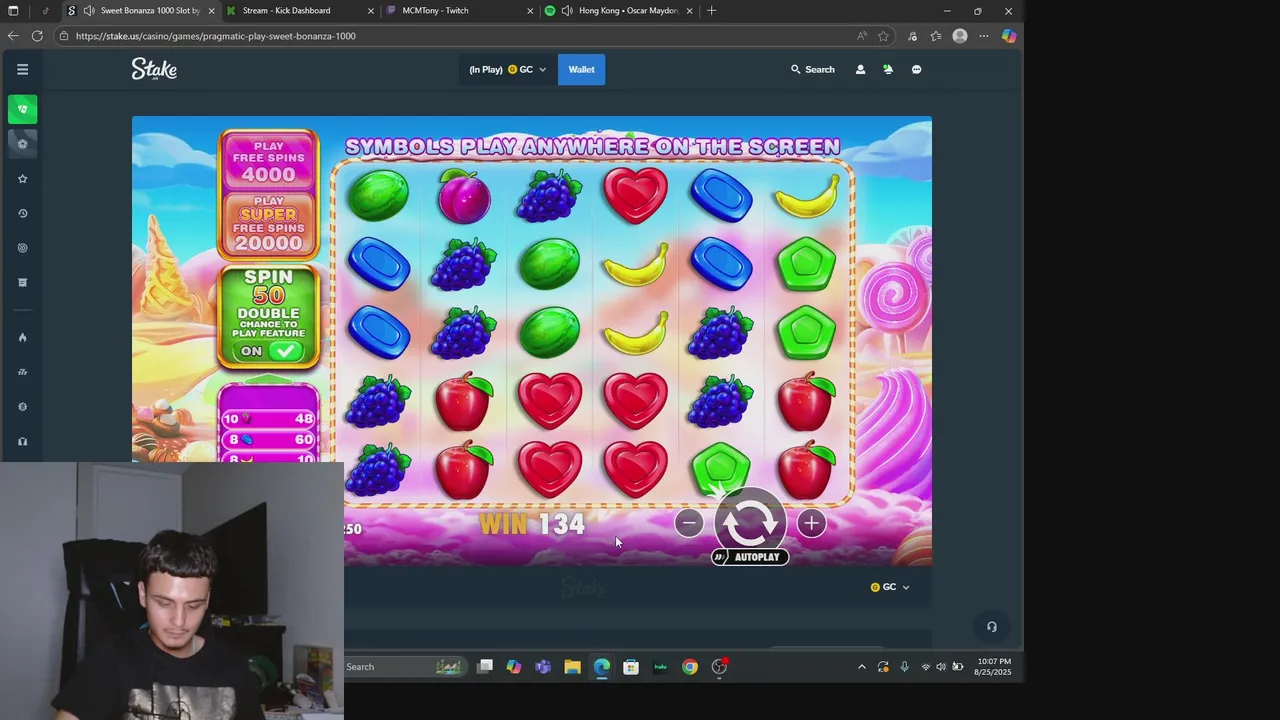
Task: Open the Search in Stake header
Action: tap(812, 69)
